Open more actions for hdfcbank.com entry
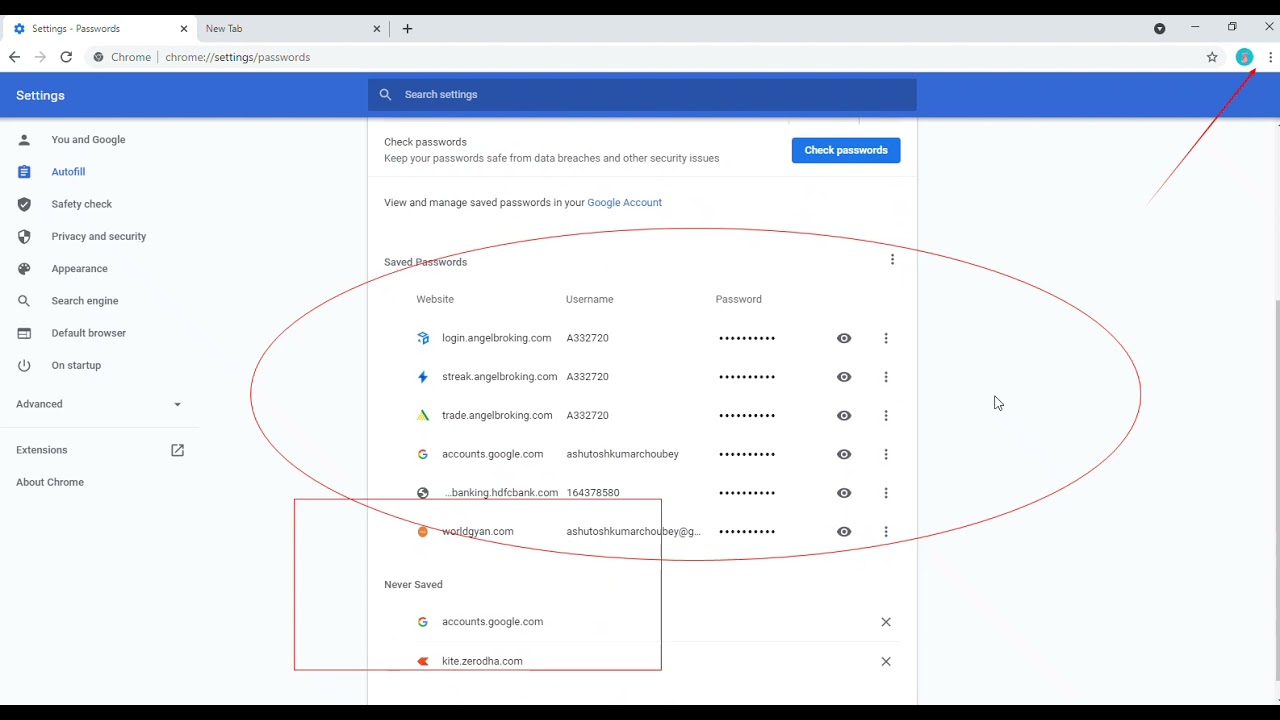The image size is (1280, 720). [886, 493]
